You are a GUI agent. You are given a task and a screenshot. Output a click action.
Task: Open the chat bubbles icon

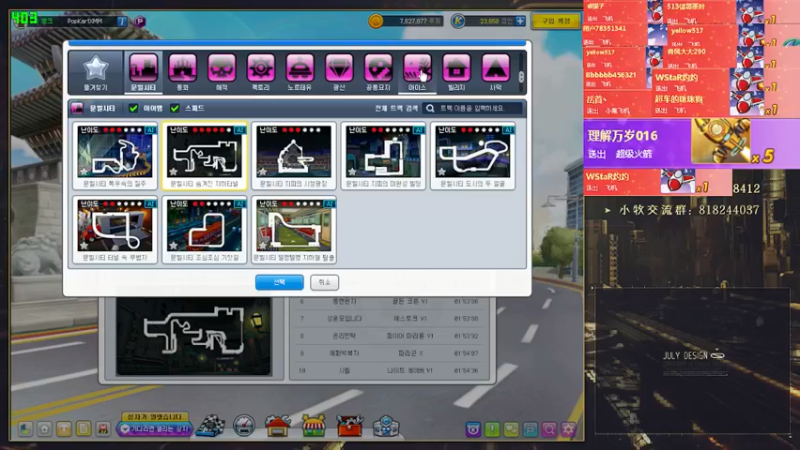tap(511, 429)
